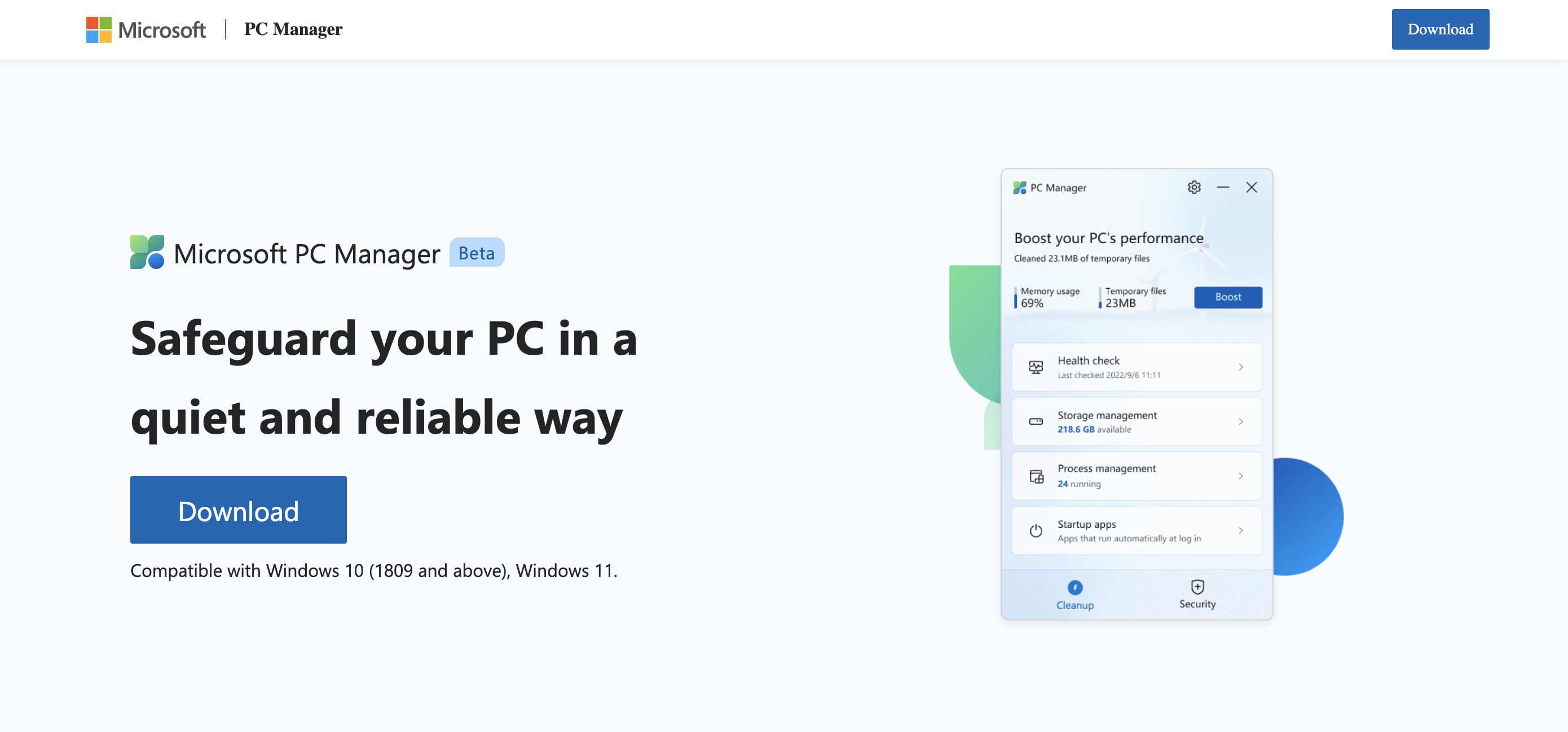Select the Process management windows icon
Viewport: 1568px width, 732px height.
[1037, 475]
